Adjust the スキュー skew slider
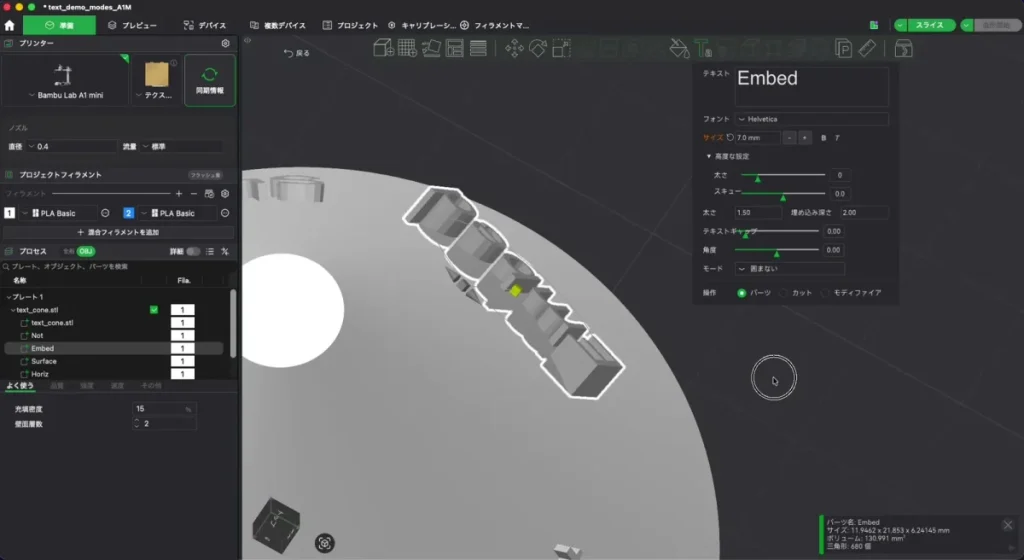The width and height of the screenshot is (1024, 560). pos(783,194)
